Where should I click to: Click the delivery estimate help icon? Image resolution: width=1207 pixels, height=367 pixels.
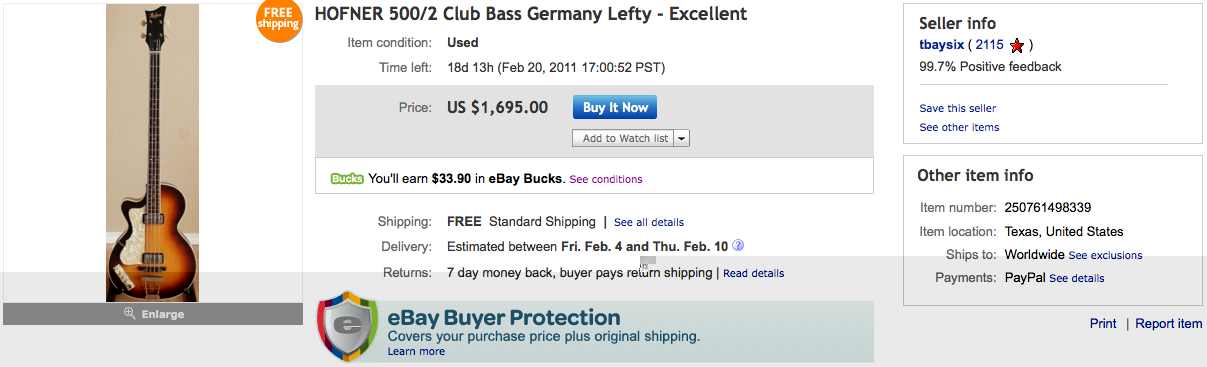pos(738,245)
